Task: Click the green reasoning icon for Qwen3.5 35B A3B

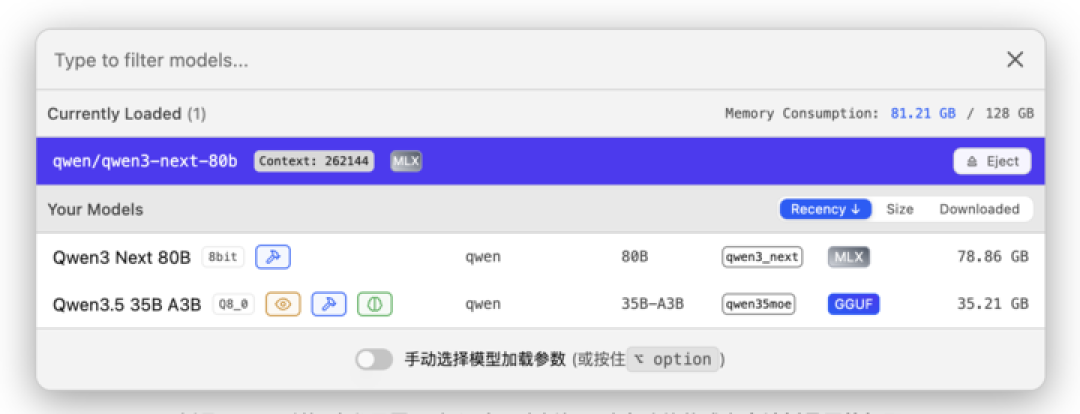Action: coord(375,304)
